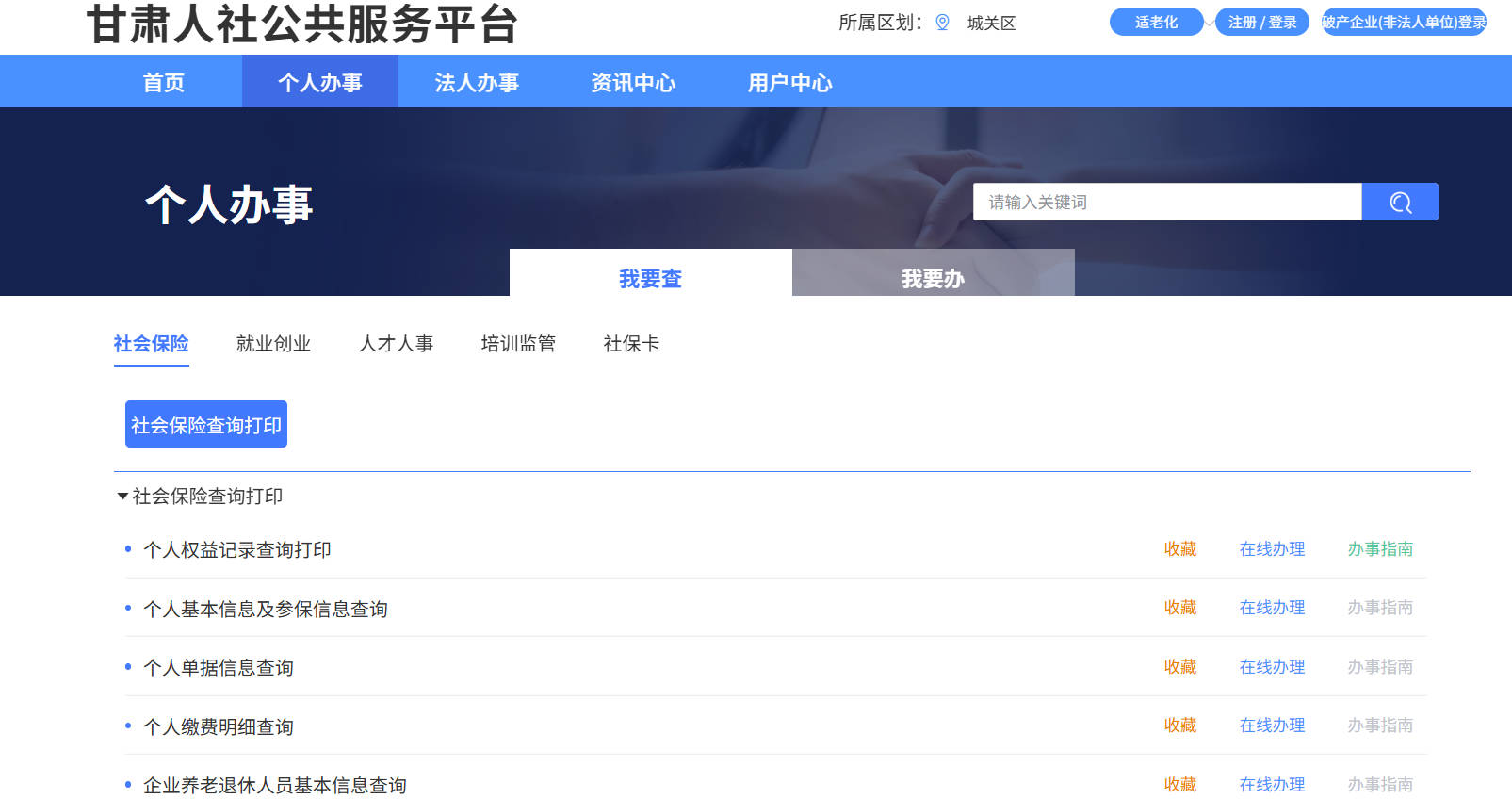1512x799 pixels.
Task: Select the 培训监管 category tab
Action: pos(519,344)
